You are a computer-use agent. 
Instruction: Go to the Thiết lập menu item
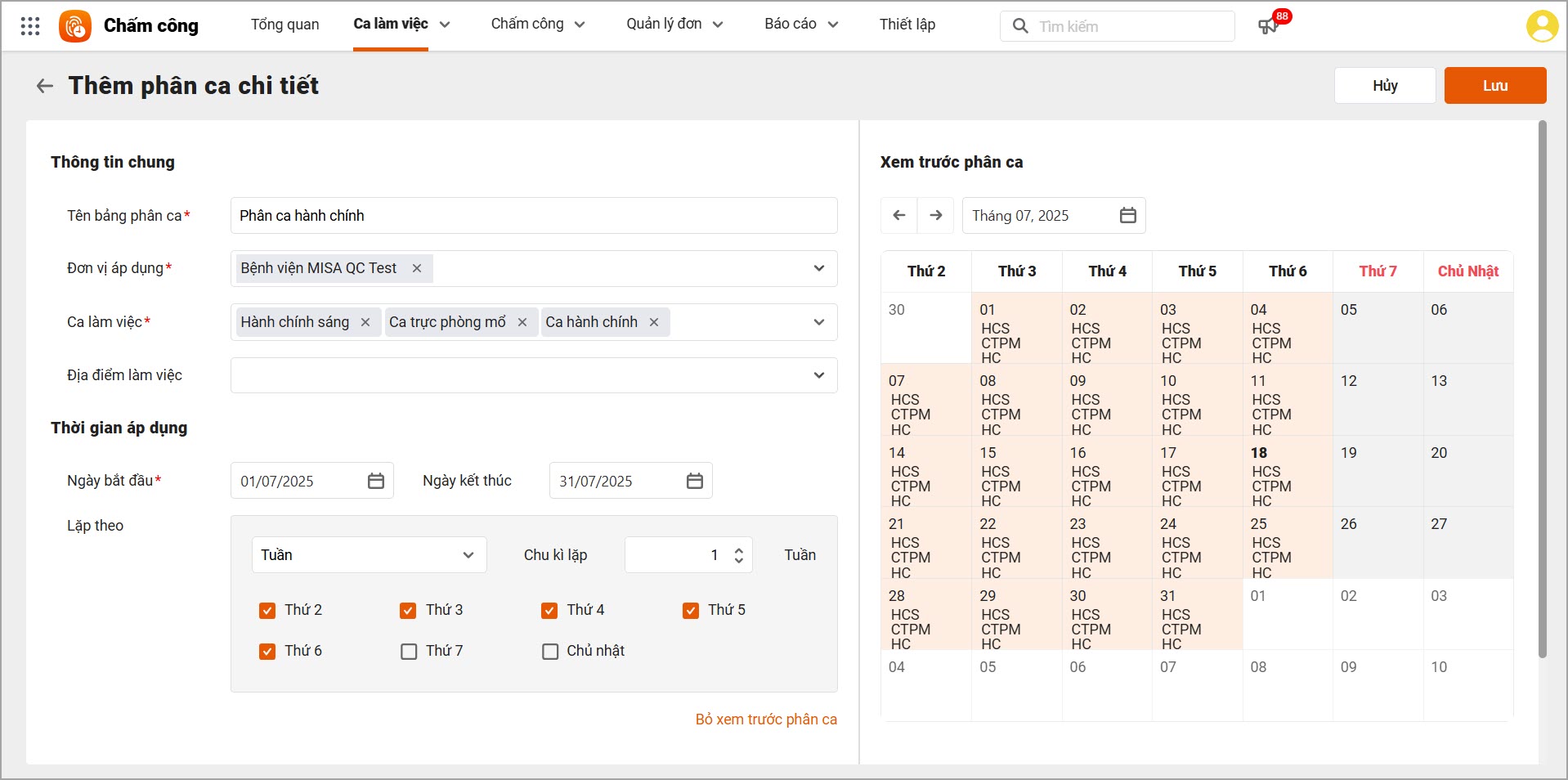click(x=907, y=25)
